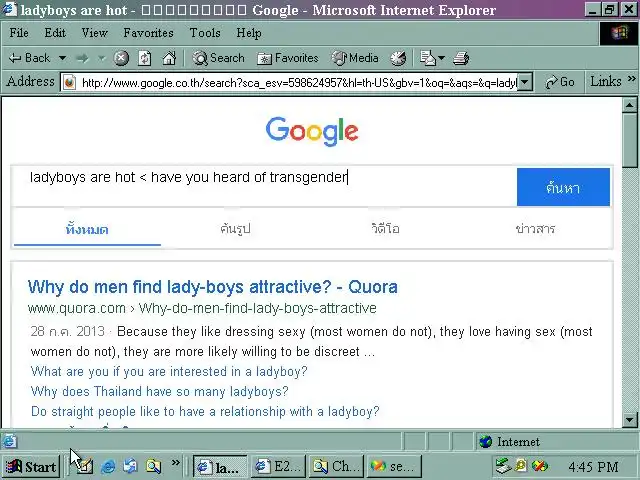Click the 4:45 PM system clock
The image size is (640, 480).
593,467
